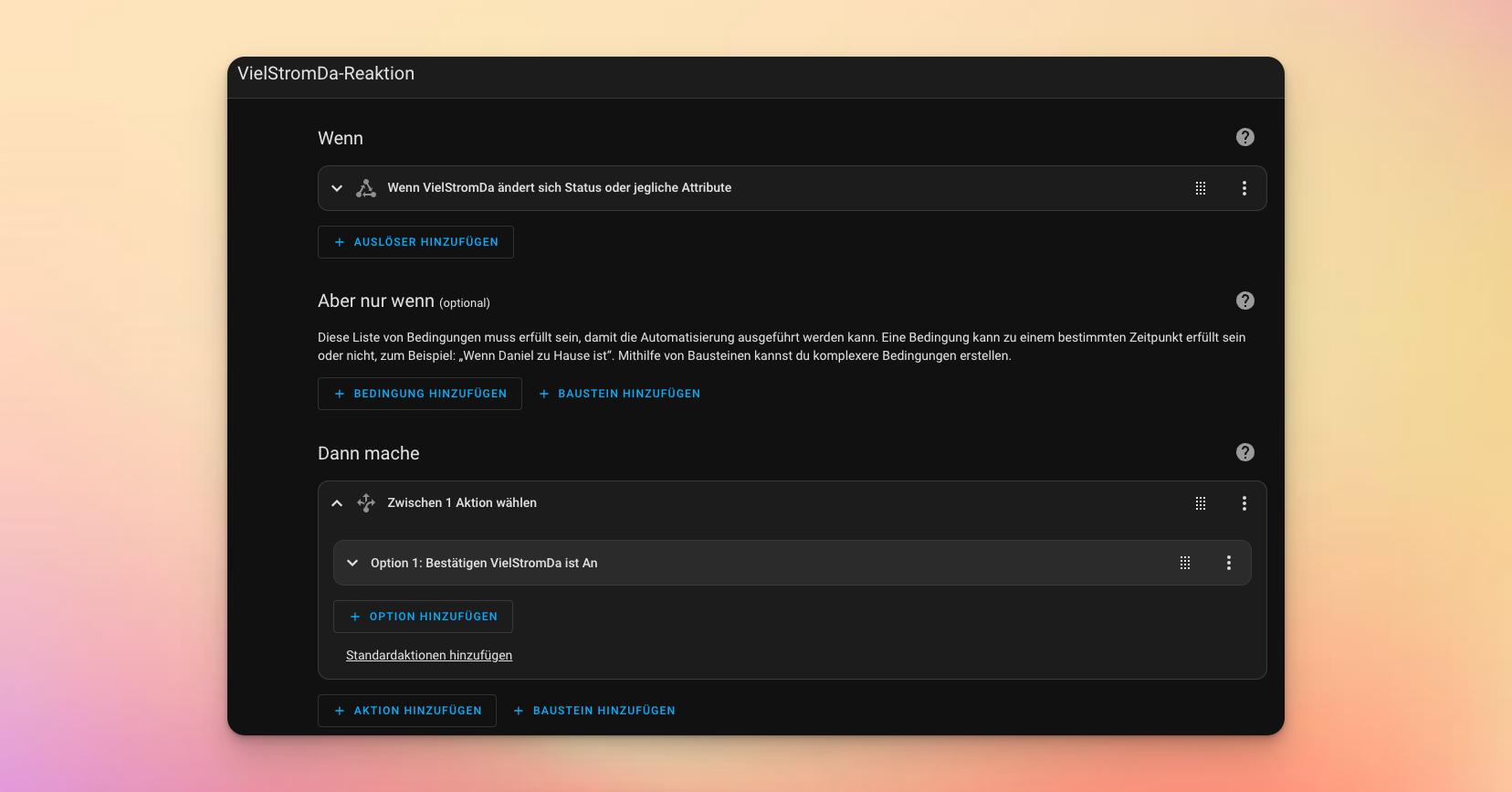Click the Option 1: Bestätigen VielStromDa ist An text
This screenshot has width=1512, height=792.
coord(484,563)
